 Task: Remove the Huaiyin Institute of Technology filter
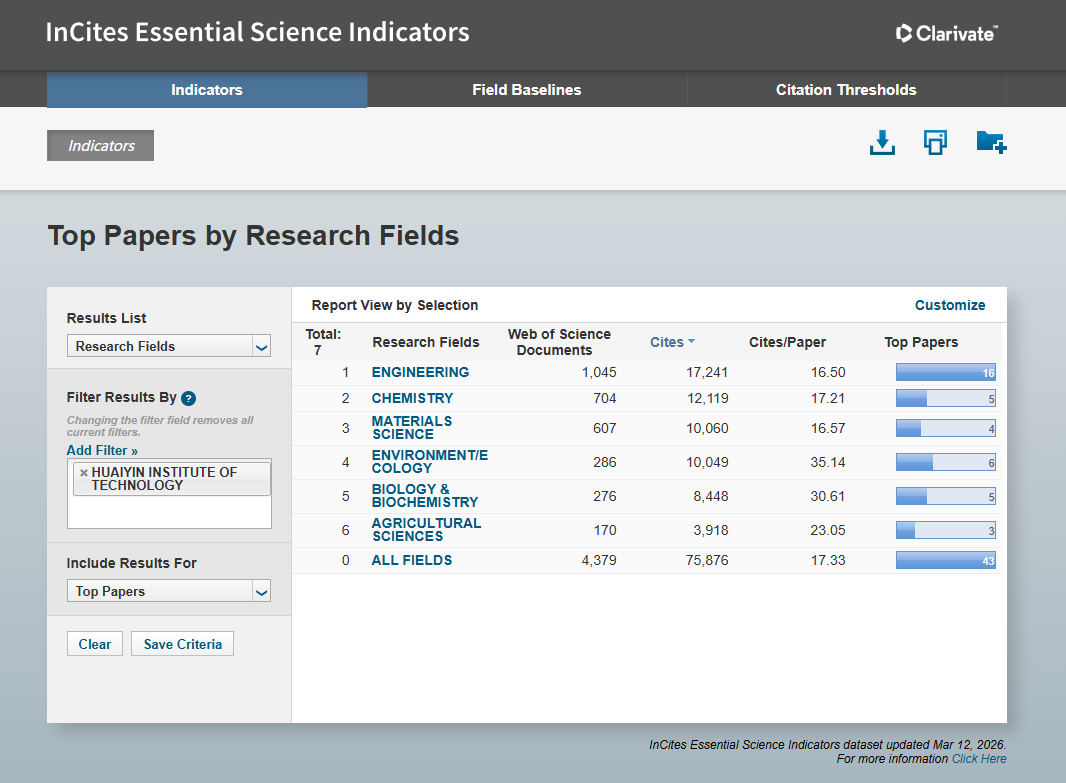pos(83,473)
